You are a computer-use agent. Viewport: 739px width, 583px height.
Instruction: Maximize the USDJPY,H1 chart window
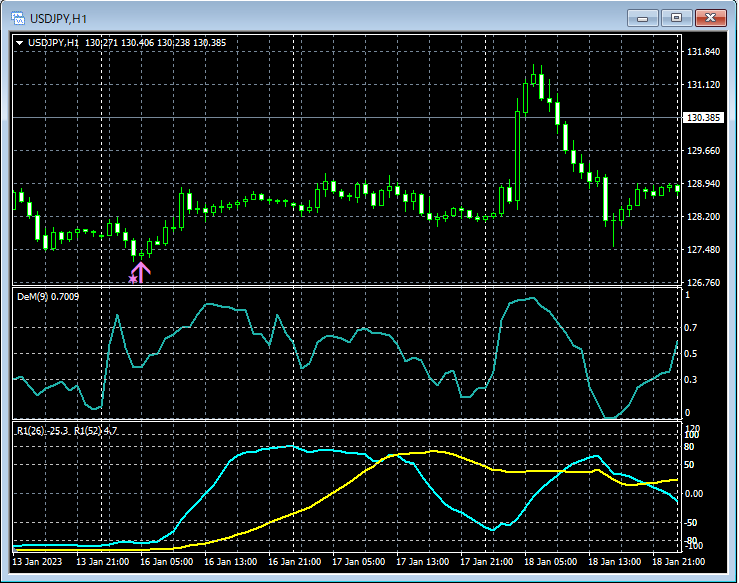pos(676,18)
